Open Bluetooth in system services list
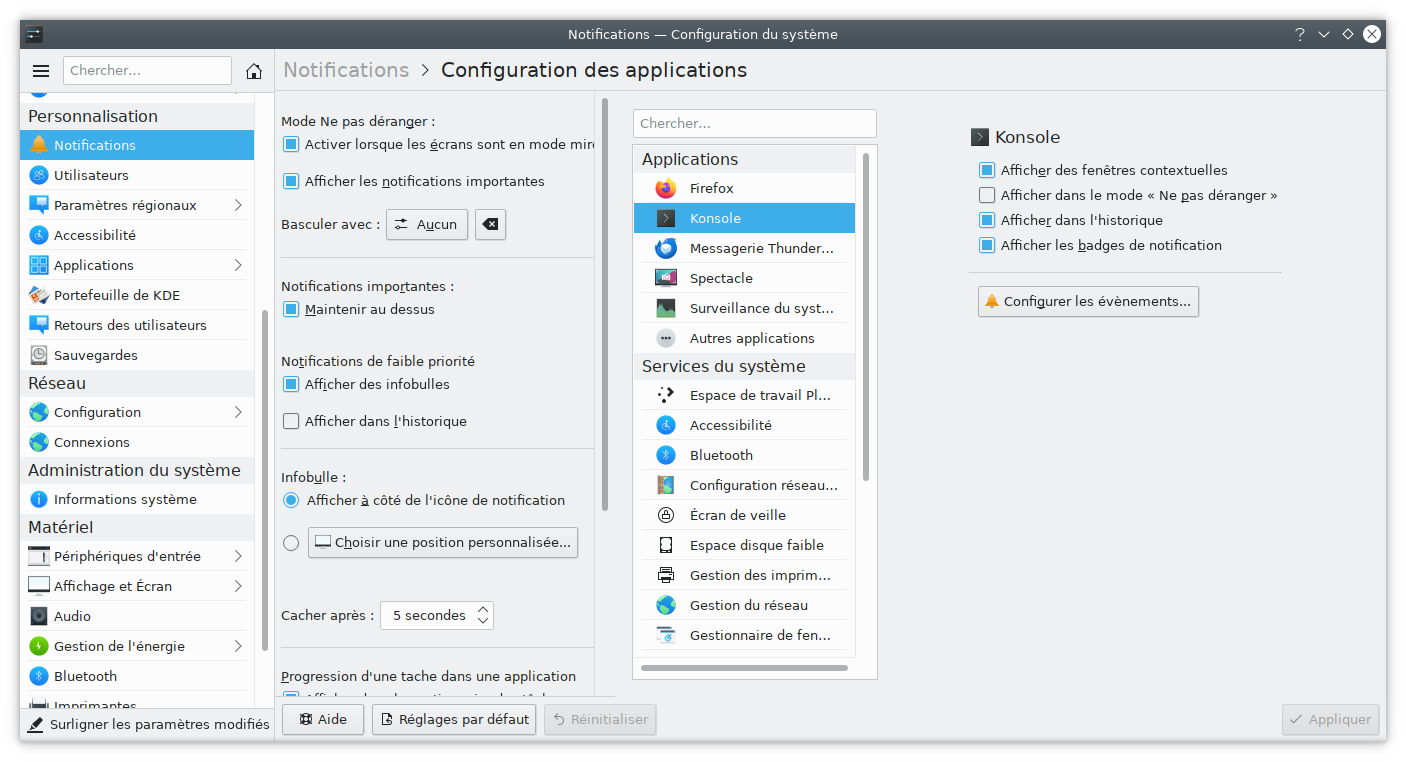1406x762 pixels. coord(720,455)
